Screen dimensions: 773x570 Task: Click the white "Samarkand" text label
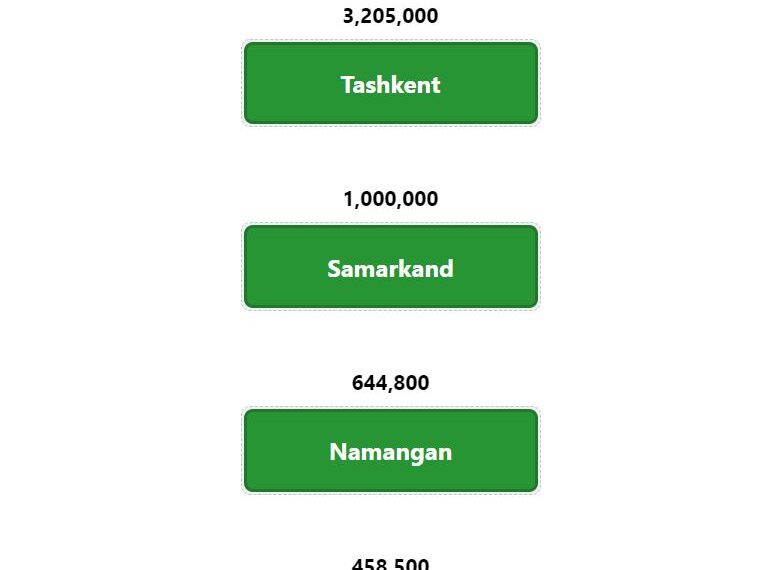coord(390,269)
